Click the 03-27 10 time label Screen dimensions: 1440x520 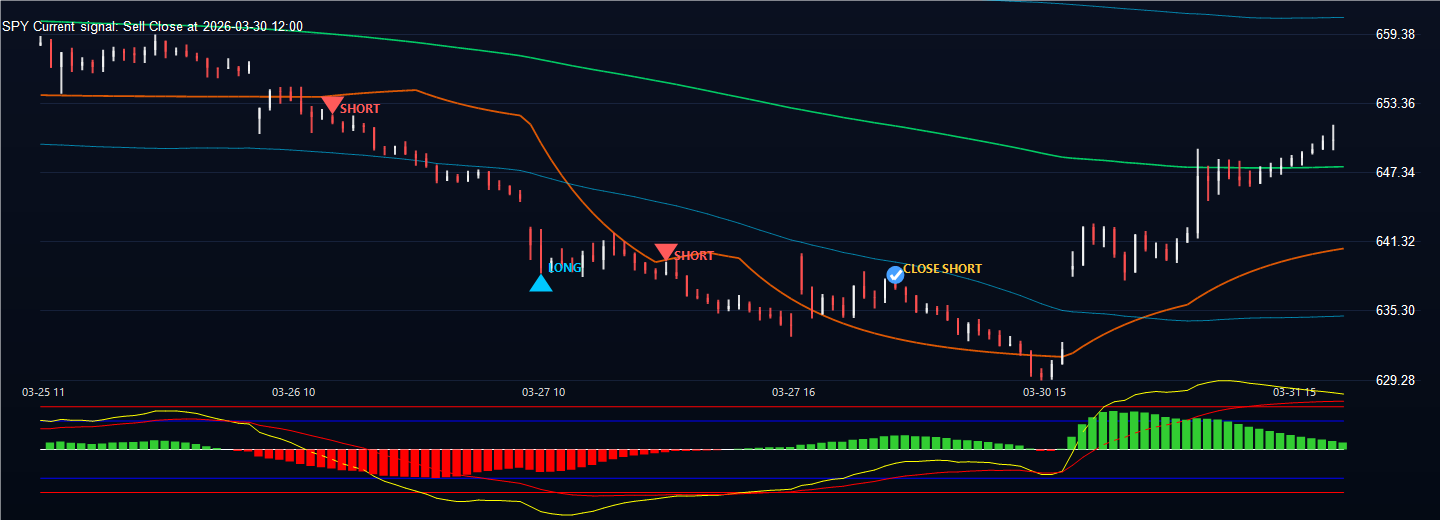pos(543,393)
